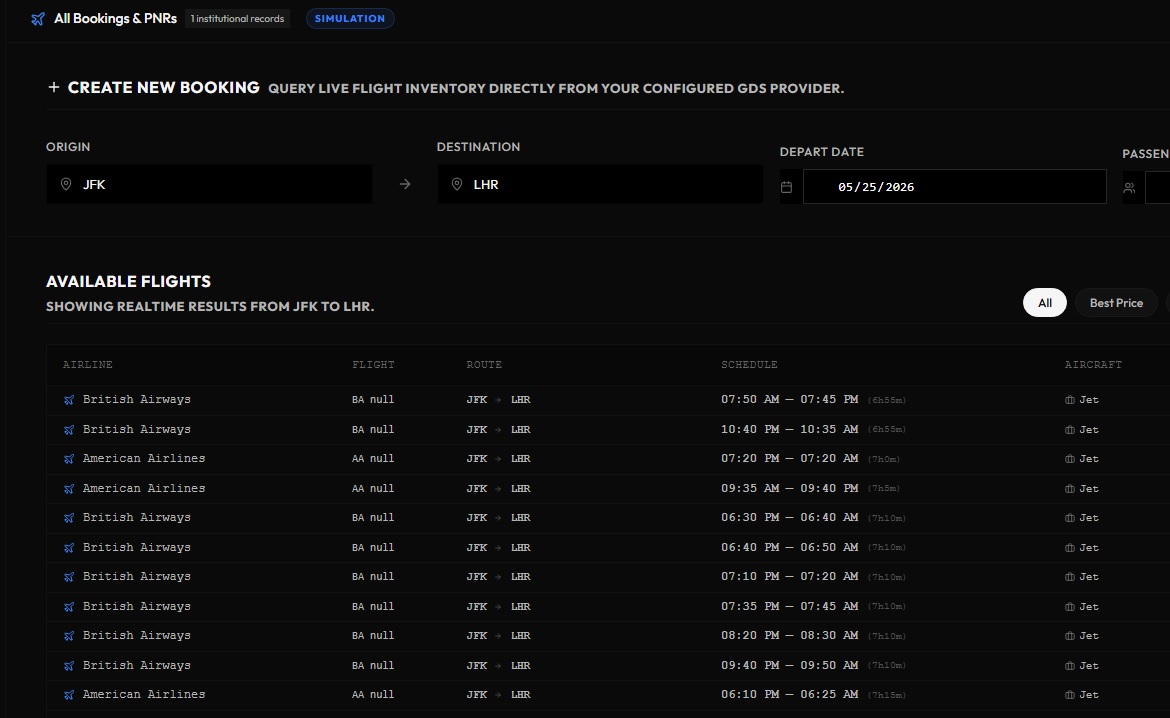Viewport: 1170px width, 718px height.
Task: Click the passengers people icon
Action: tap(1130, 188)
